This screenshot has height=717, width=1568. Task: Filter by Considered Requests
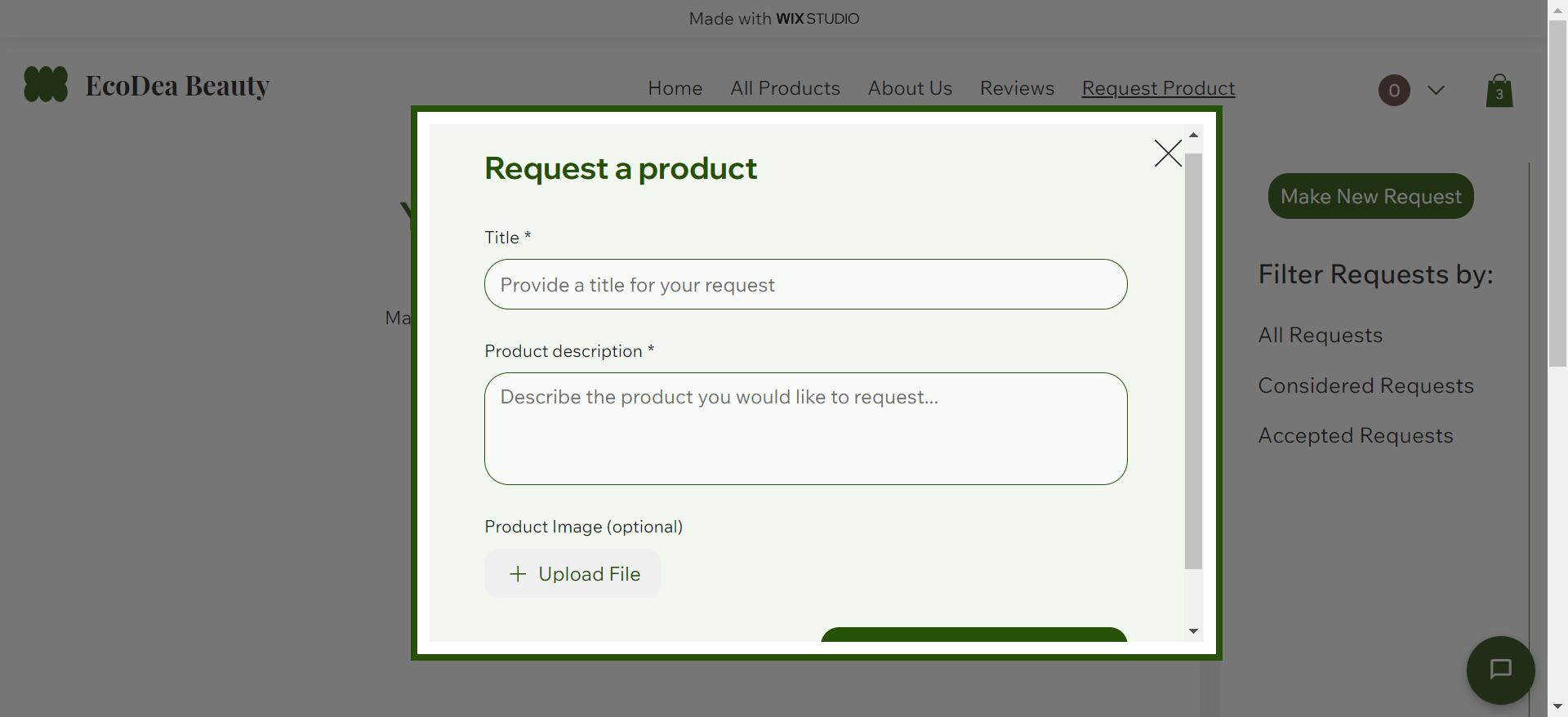point(1366,385)
